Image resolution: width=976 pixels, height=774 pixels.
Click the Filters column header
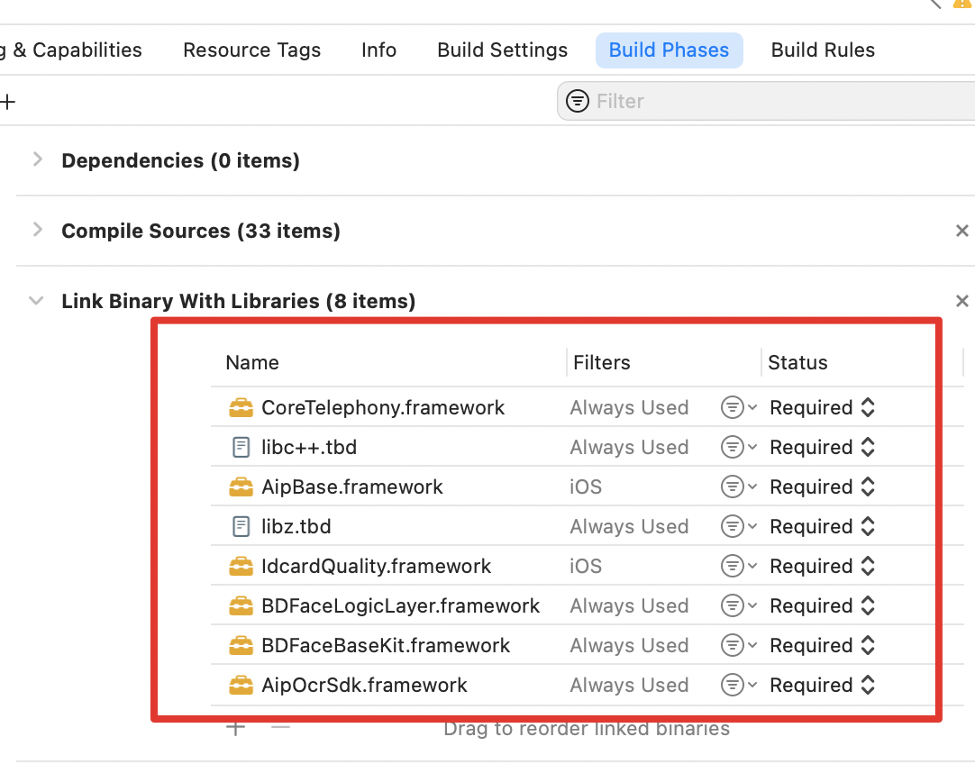tap(601, 362)
